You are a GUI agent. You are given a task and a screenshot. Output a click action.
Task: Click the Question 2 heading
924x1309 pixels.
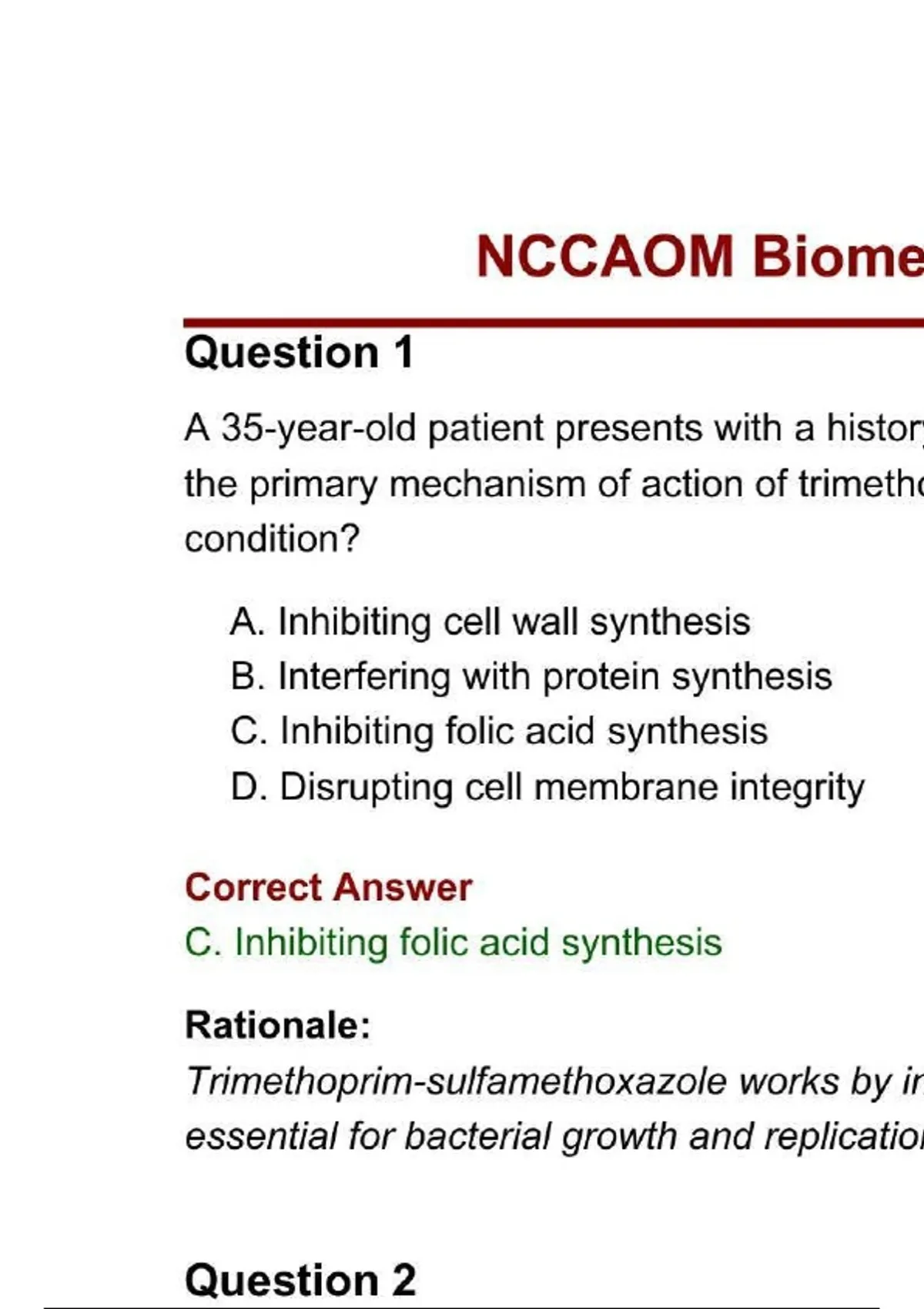point(300,1281)
